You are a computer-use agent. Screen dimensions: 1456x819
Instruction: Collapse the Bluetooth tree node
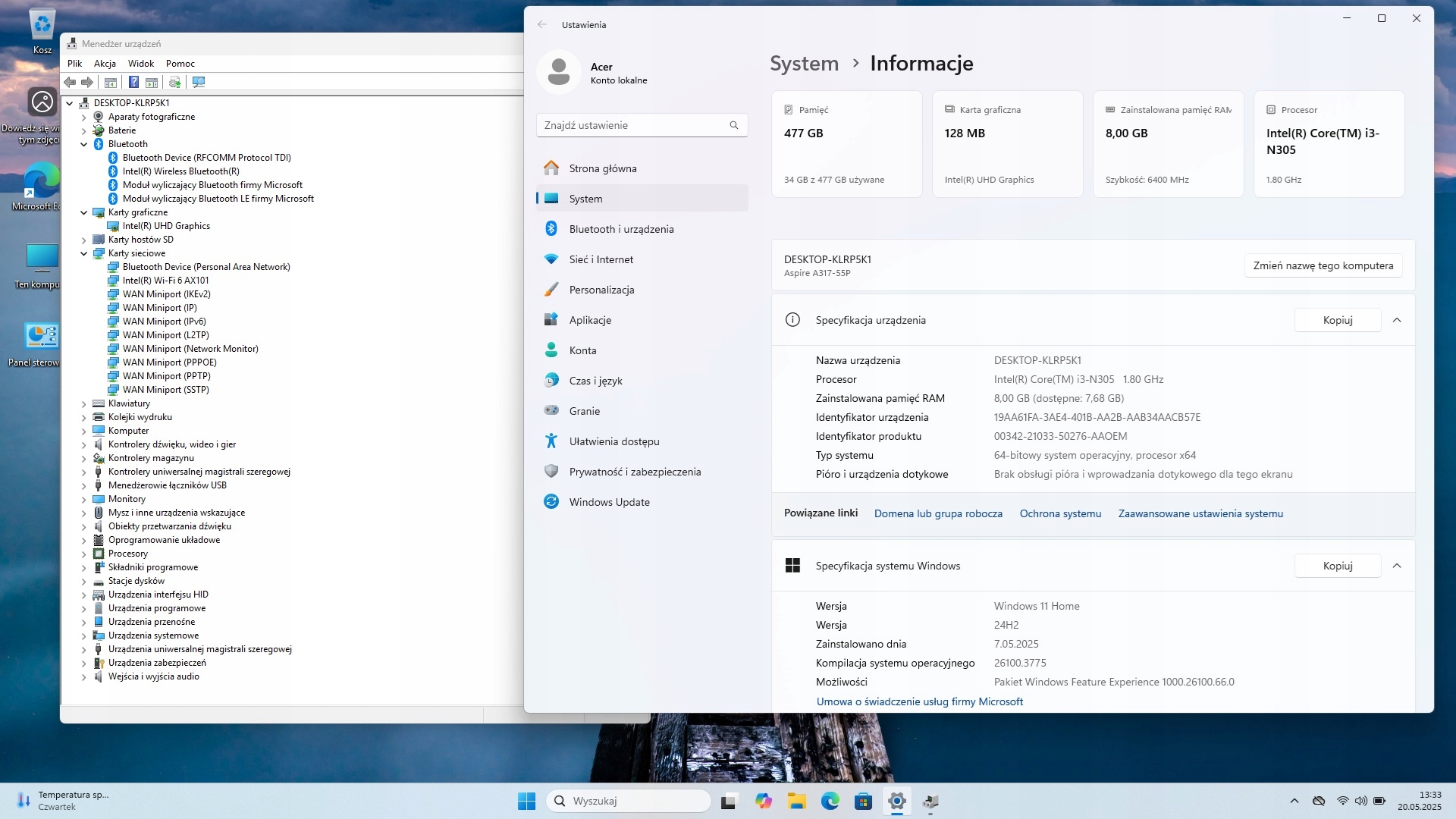[84, 144]
